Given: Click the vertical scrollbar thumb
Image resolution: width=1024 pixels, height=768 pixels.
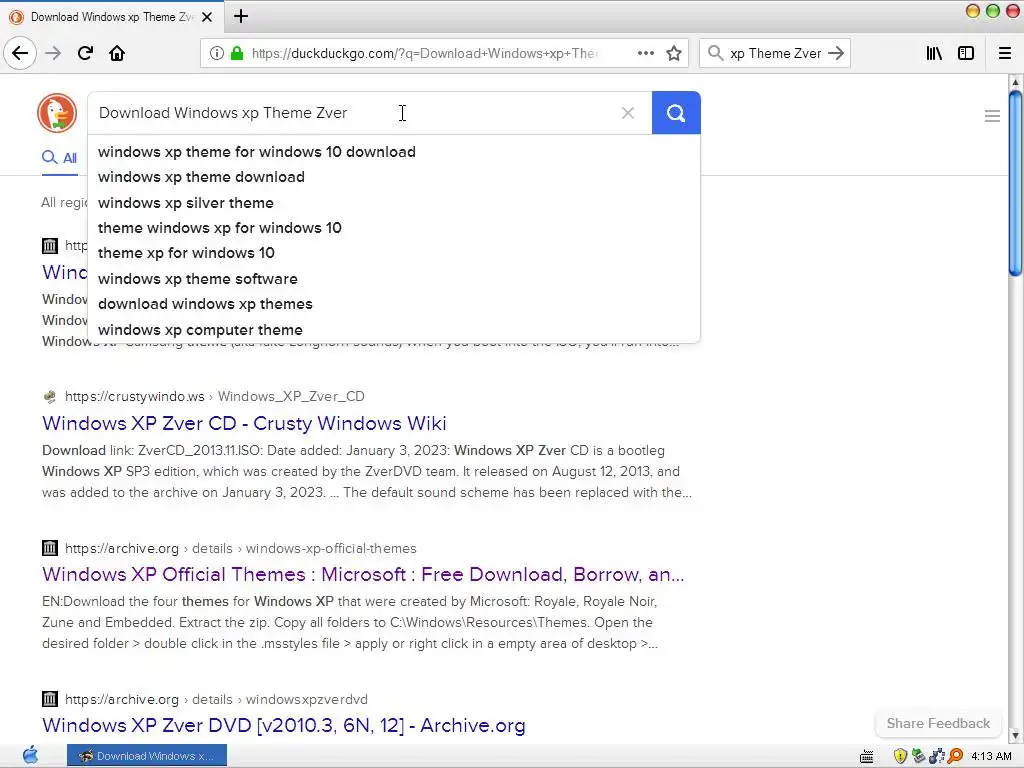Looking at the screenshot, I should coord(1015,183).
